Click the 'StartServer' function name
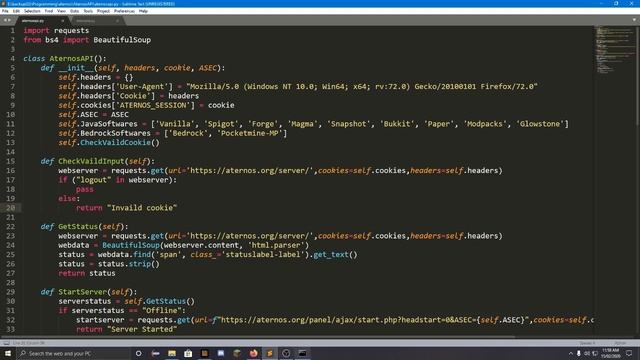The height and width of the screenshot is (360, 640). coord(82,292)
